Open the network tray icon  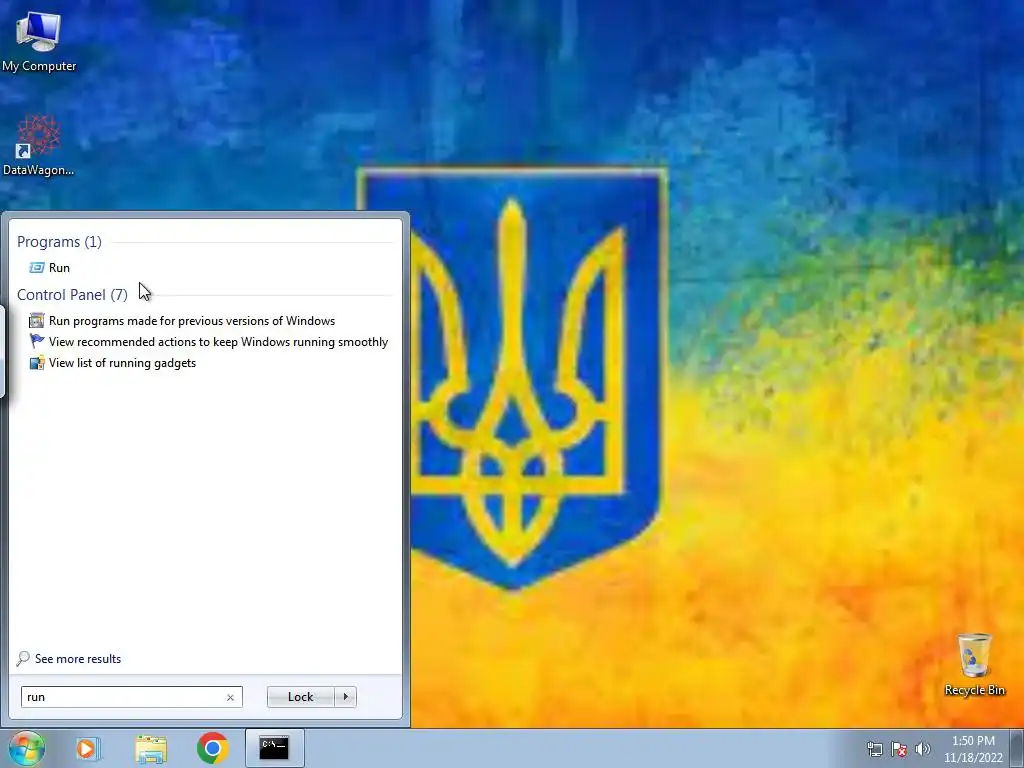point(874,749)
